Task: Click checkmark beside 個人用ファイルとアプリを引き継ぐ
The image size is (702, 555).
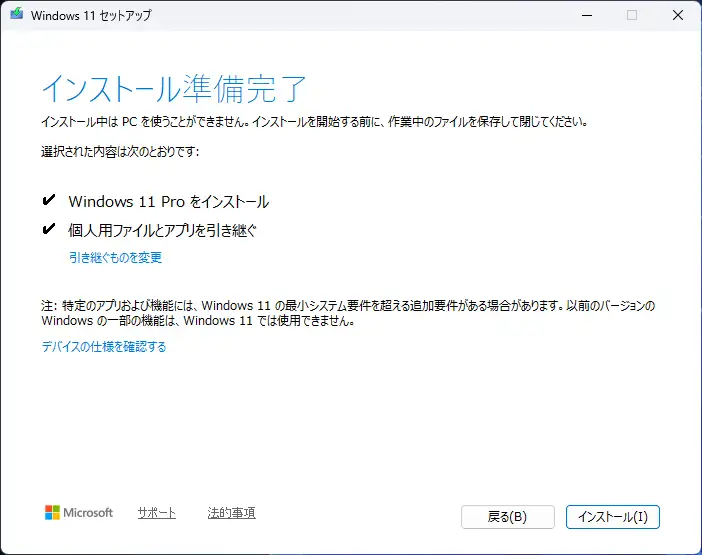Action: point(49,230)
